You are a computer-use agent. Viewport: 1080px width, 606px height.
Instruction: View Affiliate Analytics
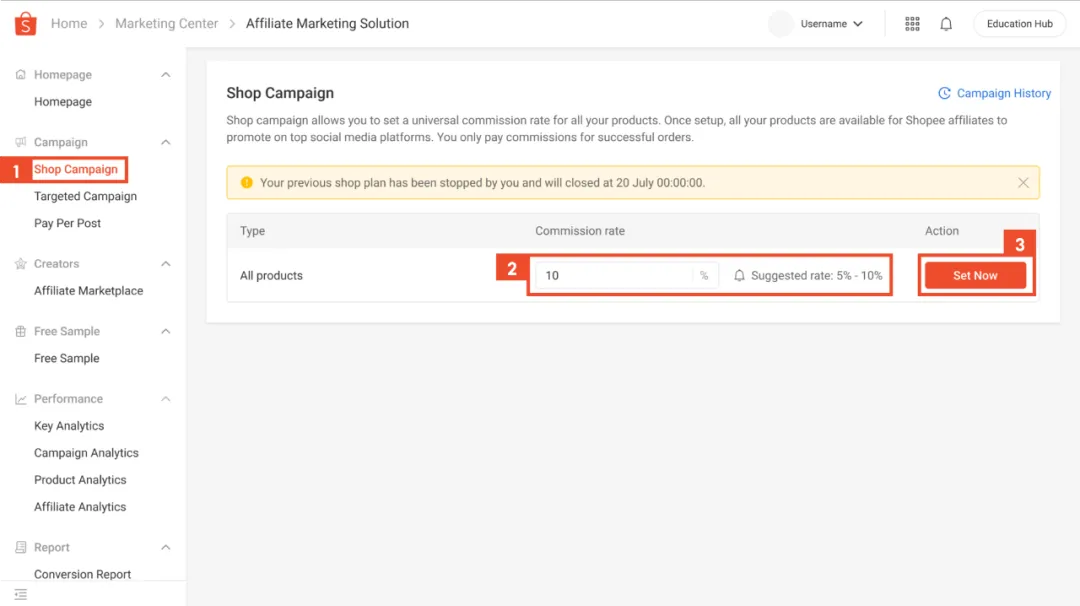point(80,507)
